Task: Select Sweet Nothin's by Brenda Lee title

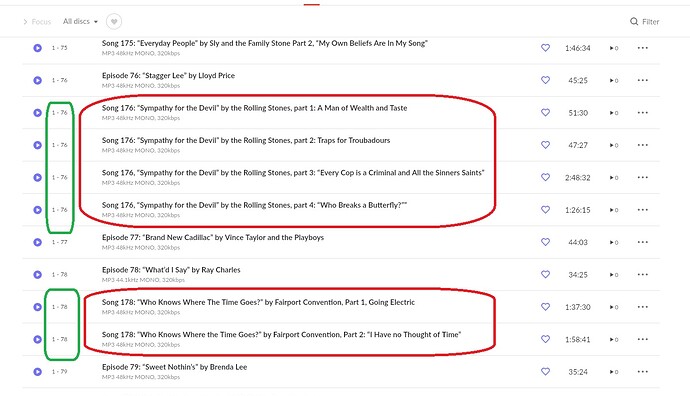Action: (174, 367)
